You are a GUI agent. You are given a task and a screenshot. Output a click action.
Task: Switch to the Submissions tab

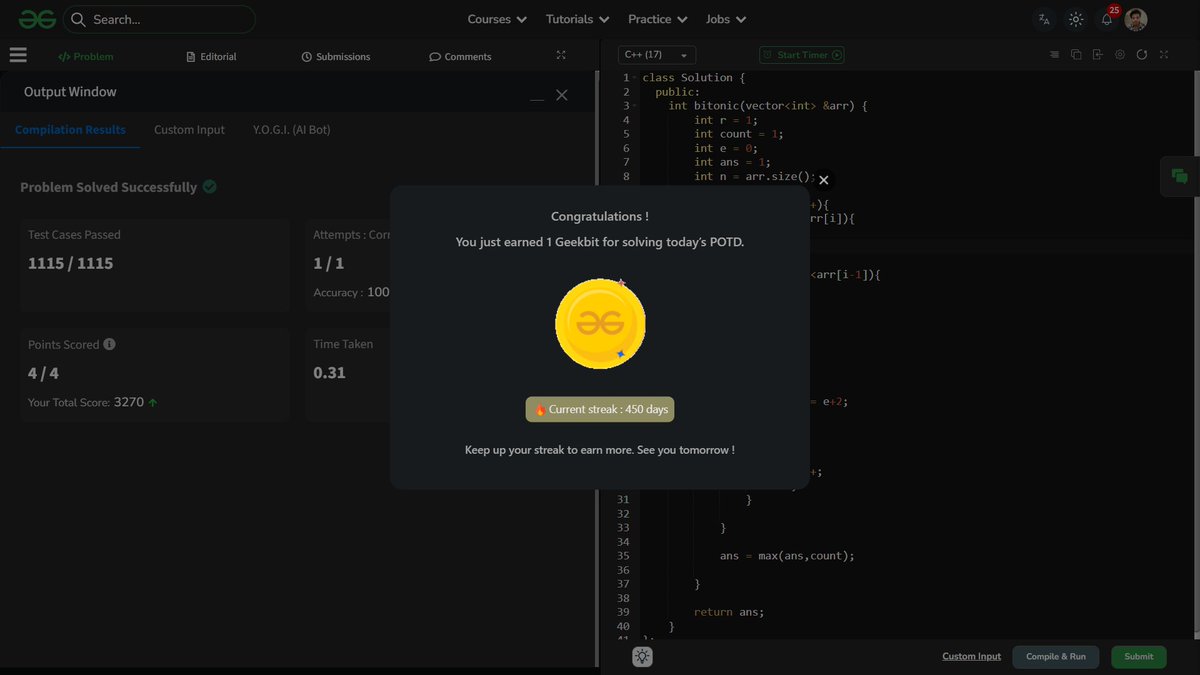tap(336, 57)
